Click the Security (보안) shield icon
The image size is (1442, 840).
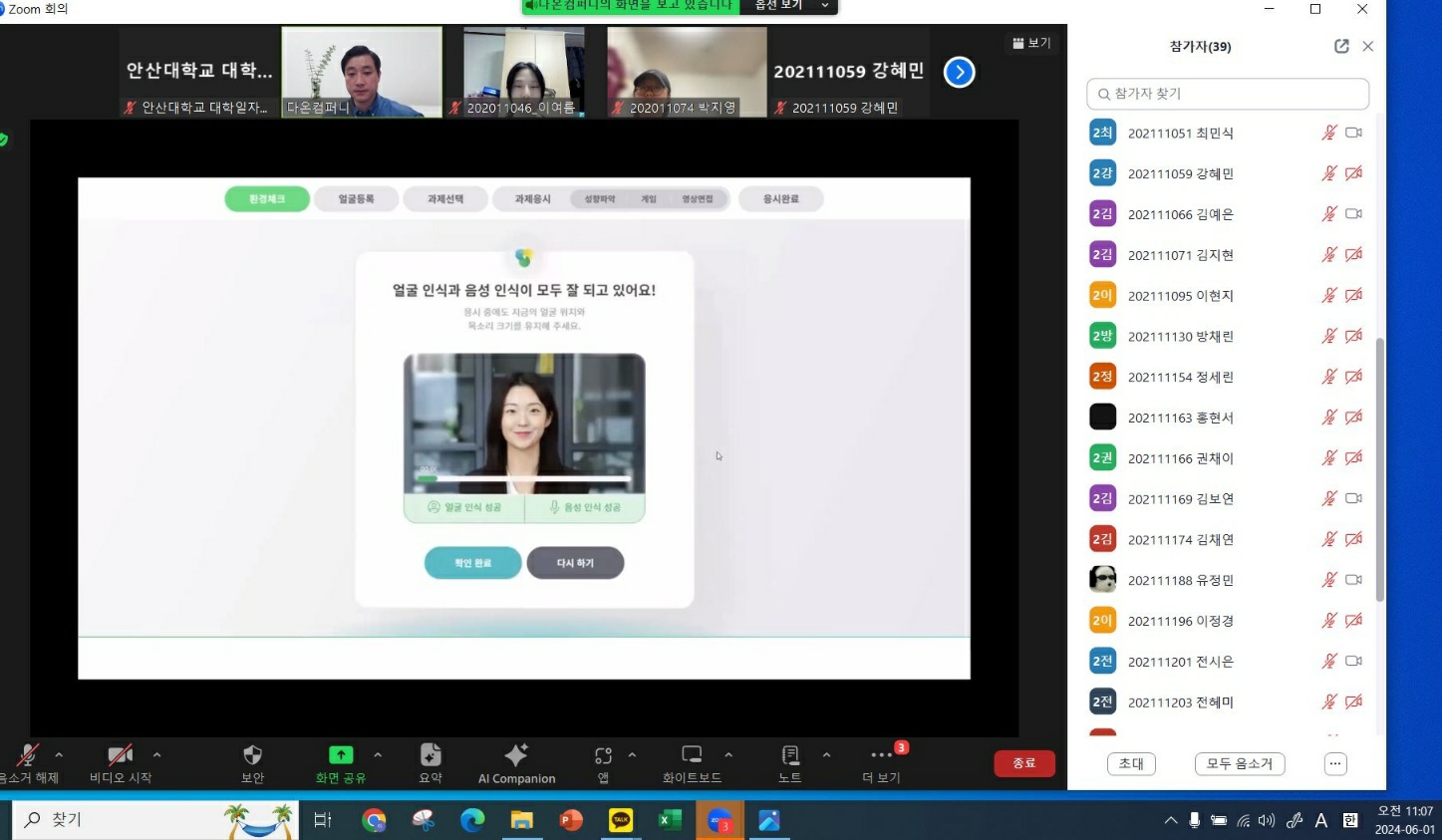click(x=252, y=755)
